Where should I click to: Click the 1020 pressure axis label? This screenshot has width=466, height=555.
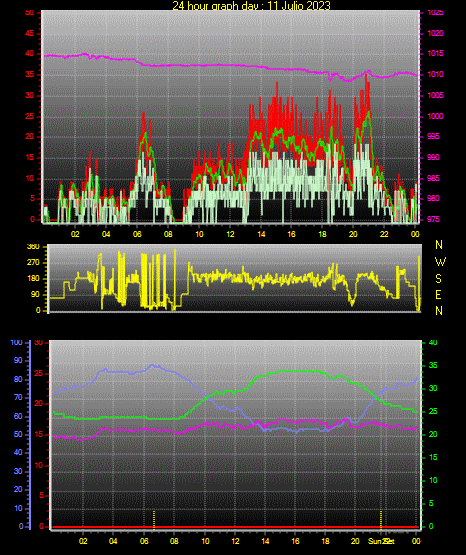(435, 33)
